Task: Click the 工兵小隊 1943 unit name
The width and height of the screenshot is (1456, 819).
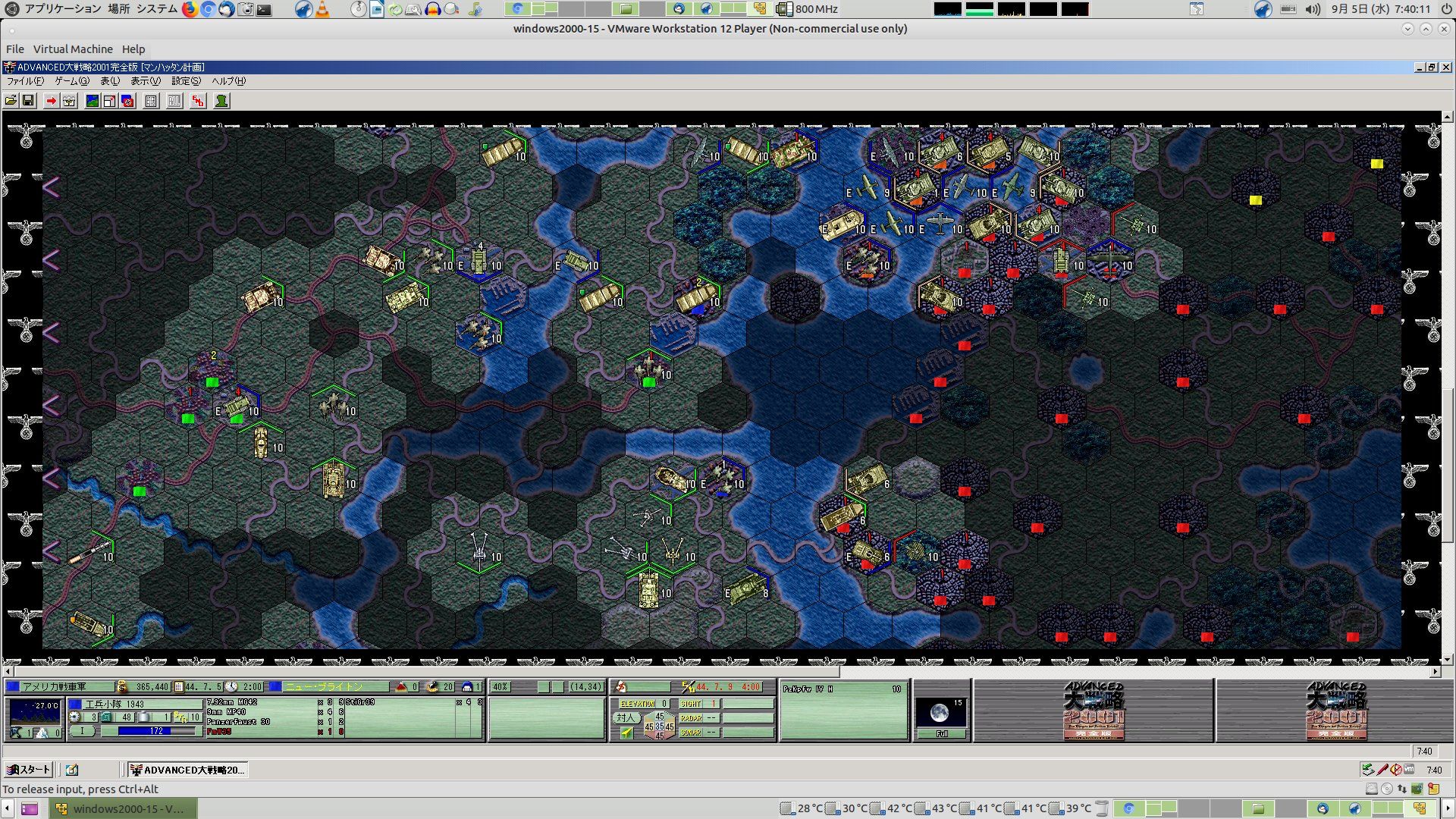Action: click(115, 704)
